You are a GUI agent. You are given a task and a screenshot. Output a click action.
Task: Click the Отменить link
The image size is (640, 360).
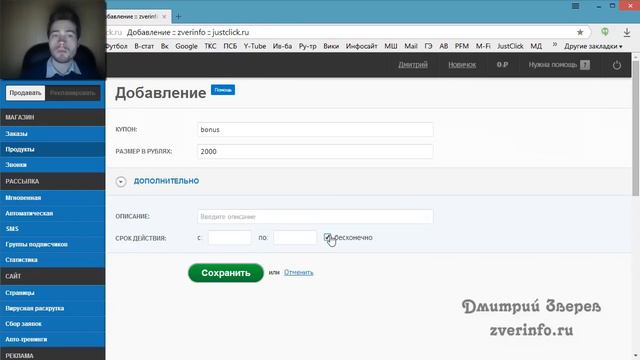[299, 272]
